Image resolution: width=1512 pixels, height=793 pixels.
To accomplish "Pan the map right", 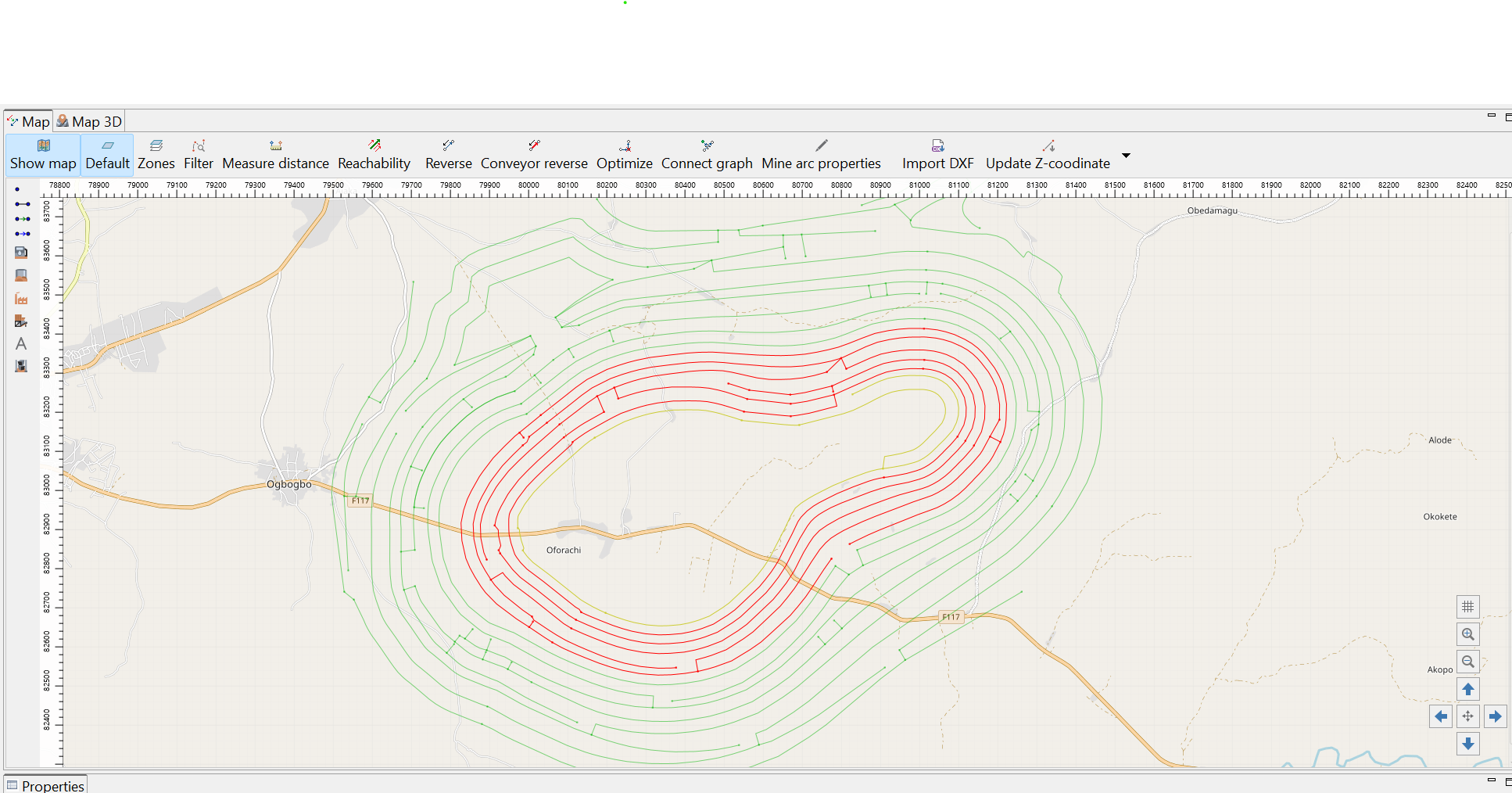I will point(1495,716).
